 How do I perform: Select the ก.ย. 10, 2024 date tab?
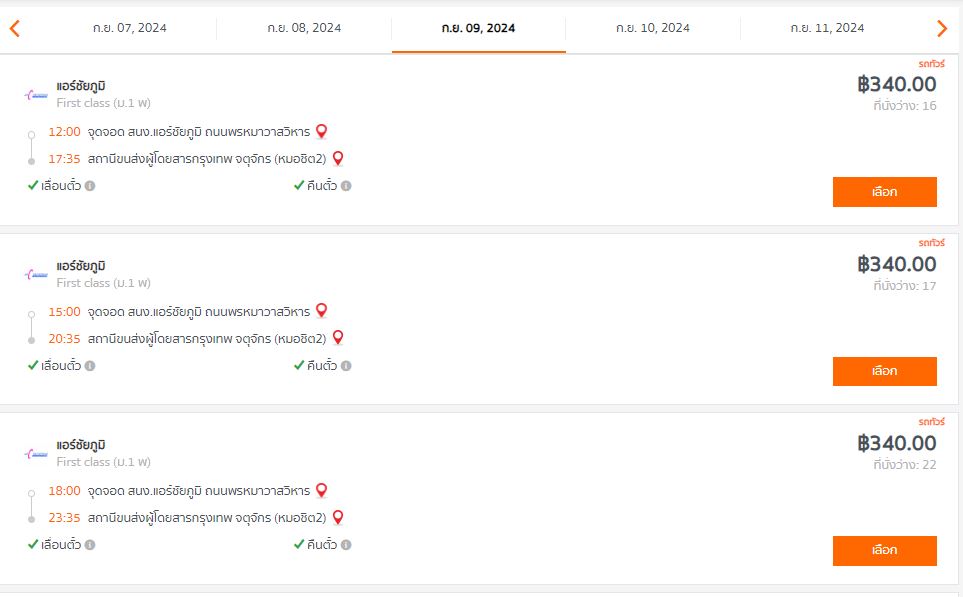point(653,28)
